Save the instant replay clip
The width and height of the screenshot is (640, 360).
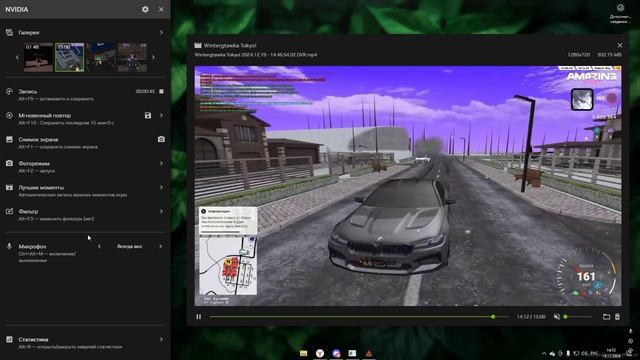click(x=148, y=116)
